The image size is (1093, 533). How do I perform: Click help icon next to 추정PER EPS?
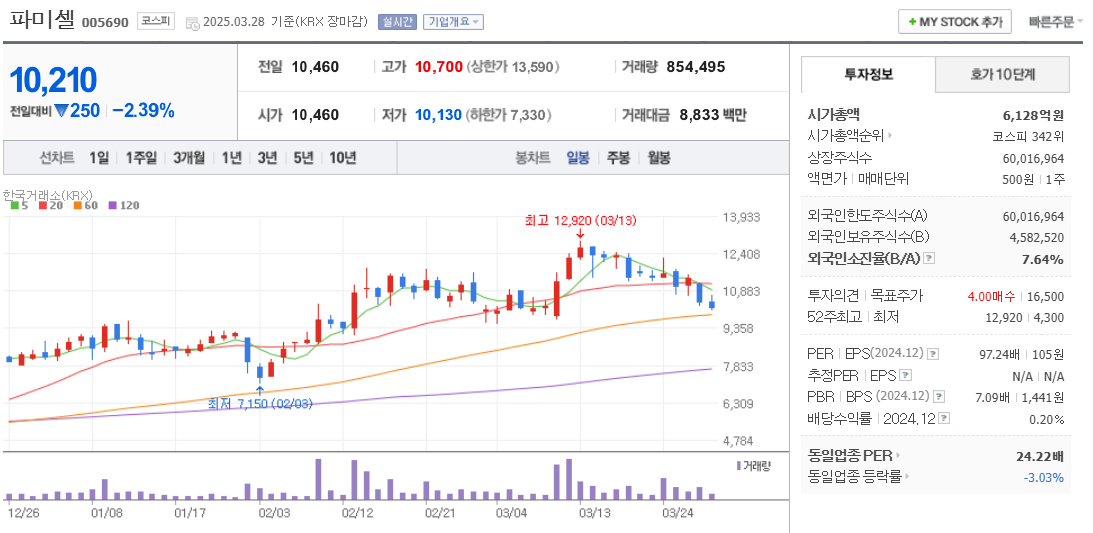(905, 376)
